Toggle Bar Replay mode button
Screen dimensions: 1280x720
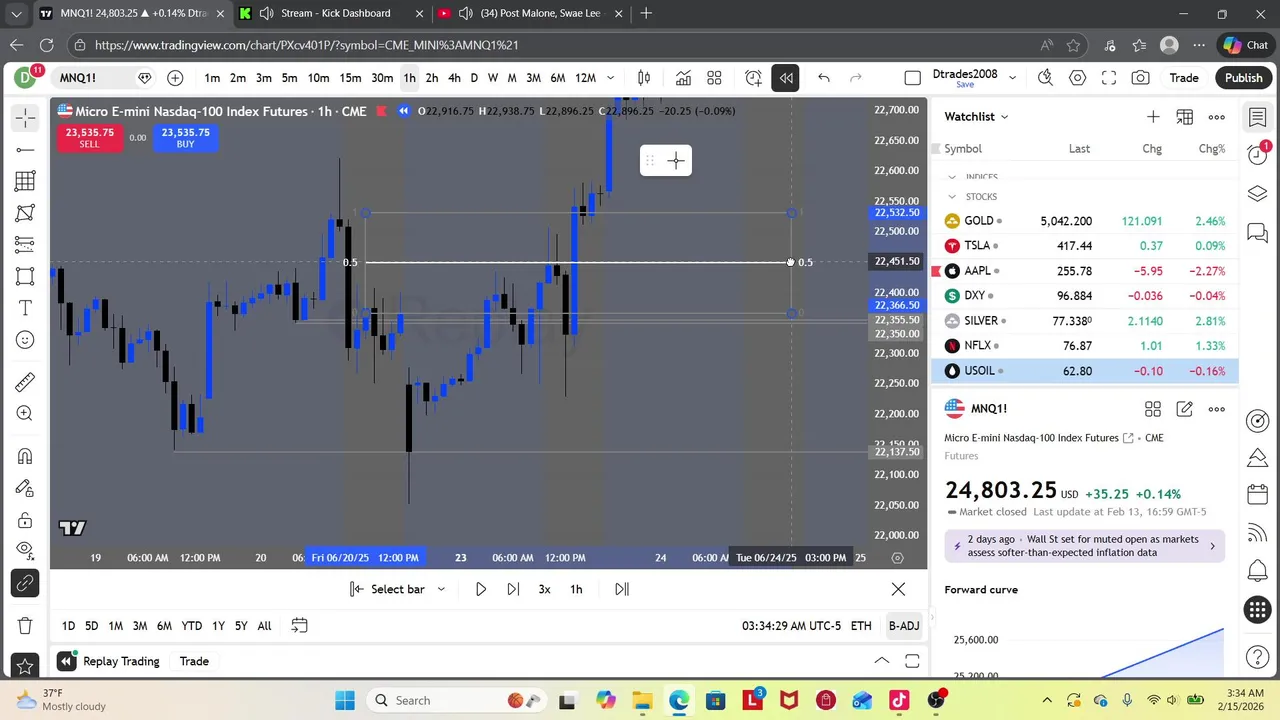click(785, 78)
